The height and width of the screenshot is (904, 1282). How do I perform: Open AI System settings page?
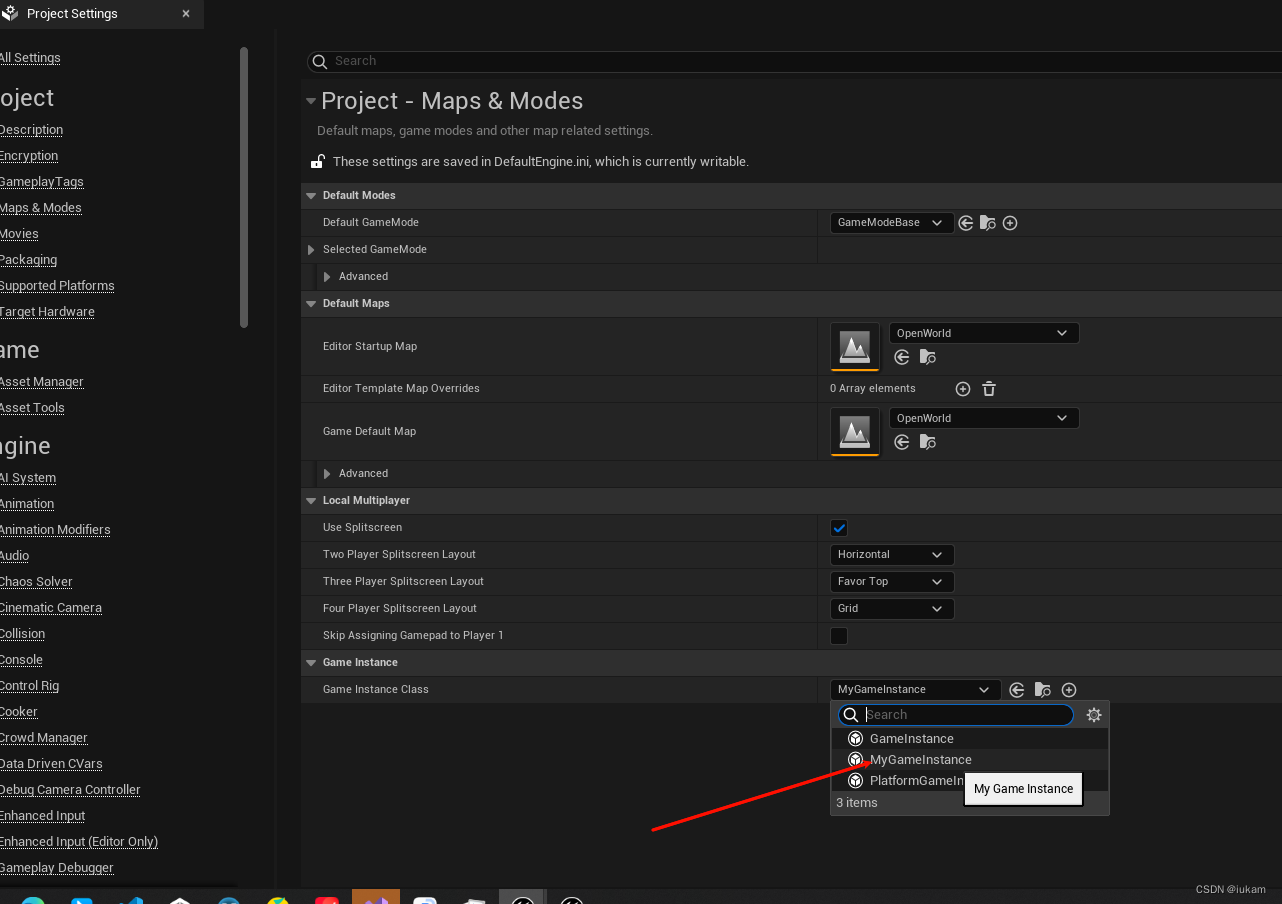pyautogui.click(x=28, y=478)
